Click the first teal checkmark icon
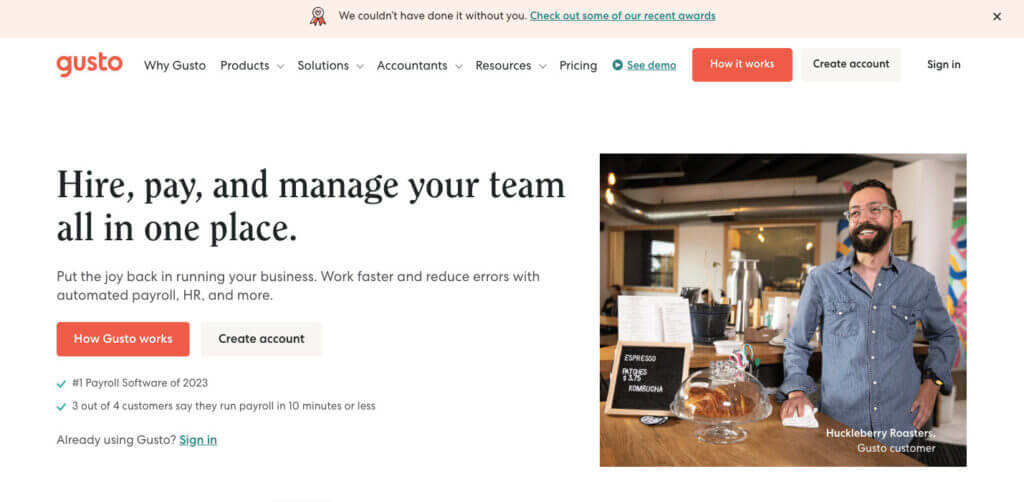 (x=62, y=383)
